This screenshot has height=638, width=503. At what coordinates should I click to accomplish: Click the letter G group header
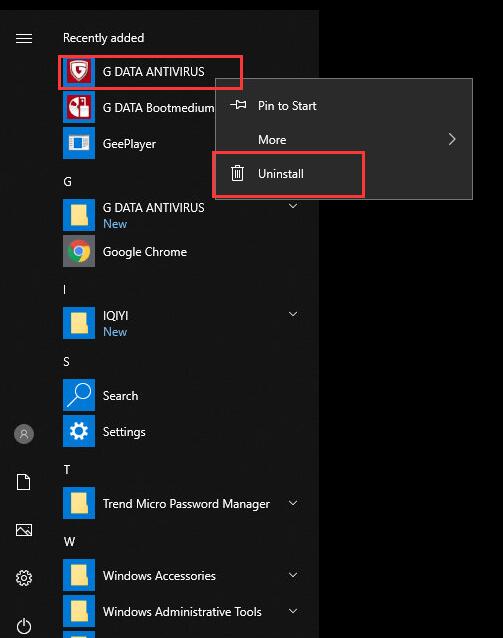click(68, 181)
